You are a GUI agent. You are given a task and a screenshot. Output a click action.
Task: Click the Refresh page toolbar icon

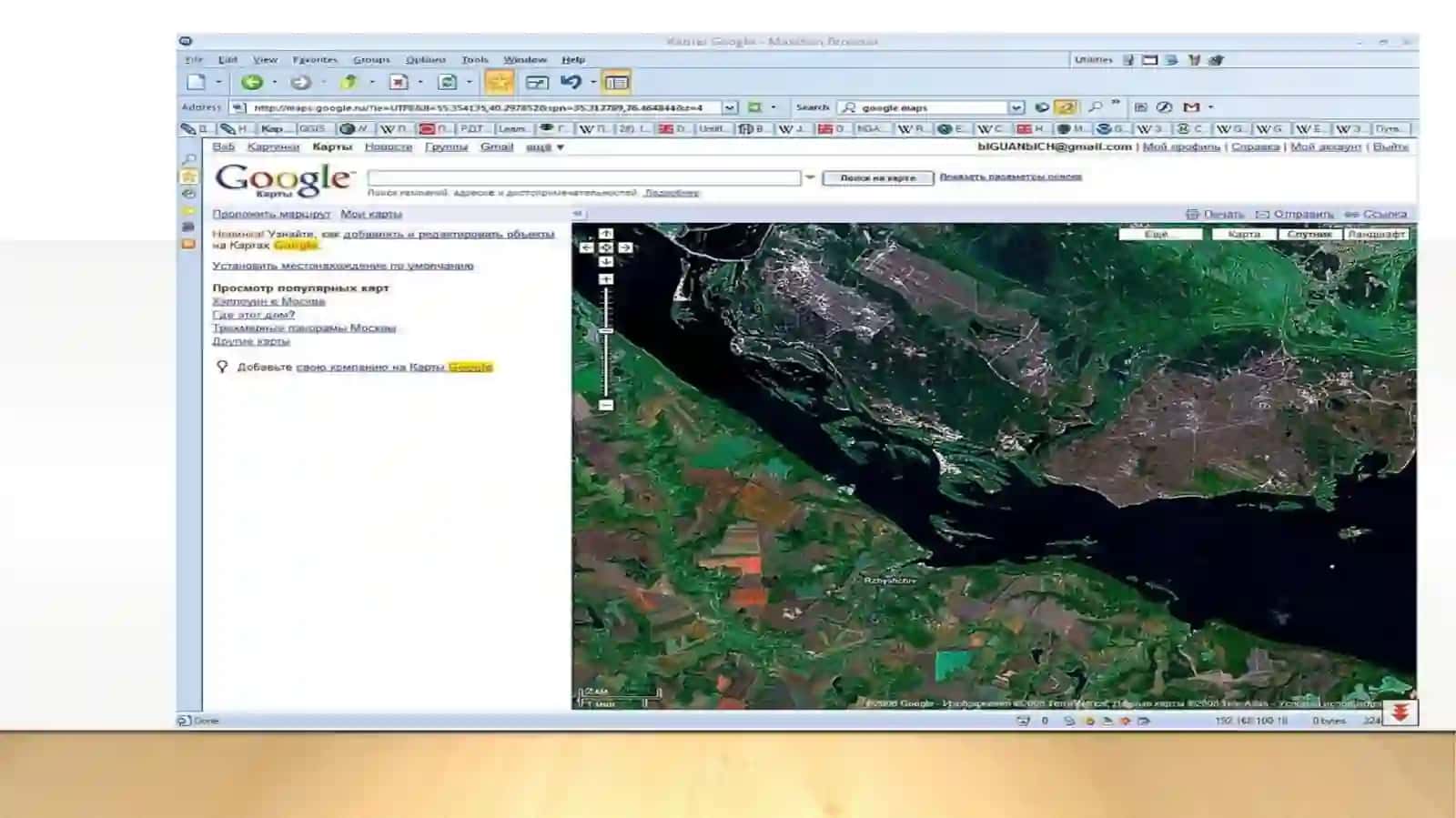[x=447, y=82]
